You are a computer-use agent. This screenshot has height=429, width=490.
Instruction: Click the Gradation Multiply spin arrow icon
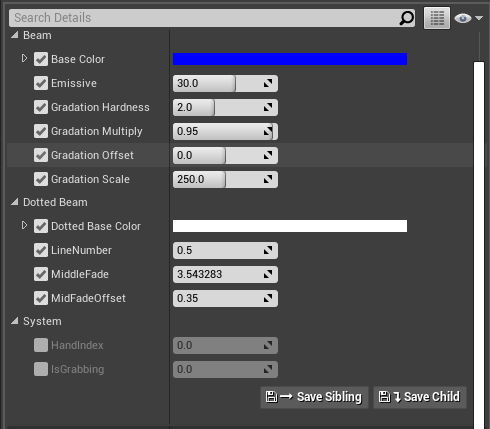(268, 131)
